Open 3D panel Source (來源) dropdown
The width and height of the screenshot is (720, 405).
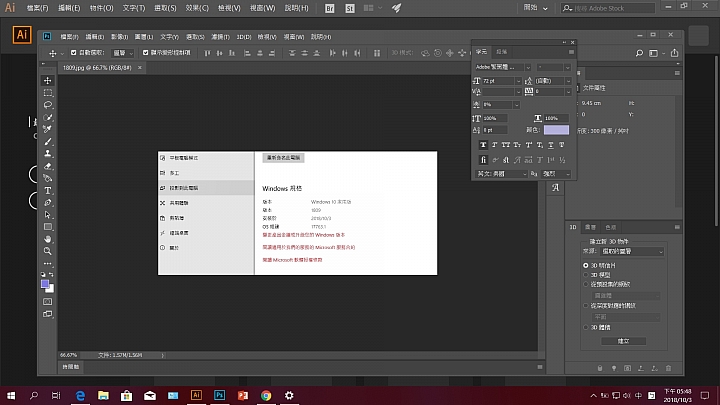(631, 252)
